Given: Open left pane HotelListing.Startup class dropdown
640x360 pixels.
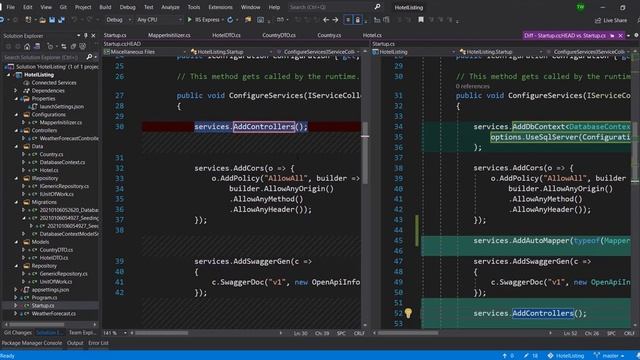Looking at the screenshot, I should [231, 52].
